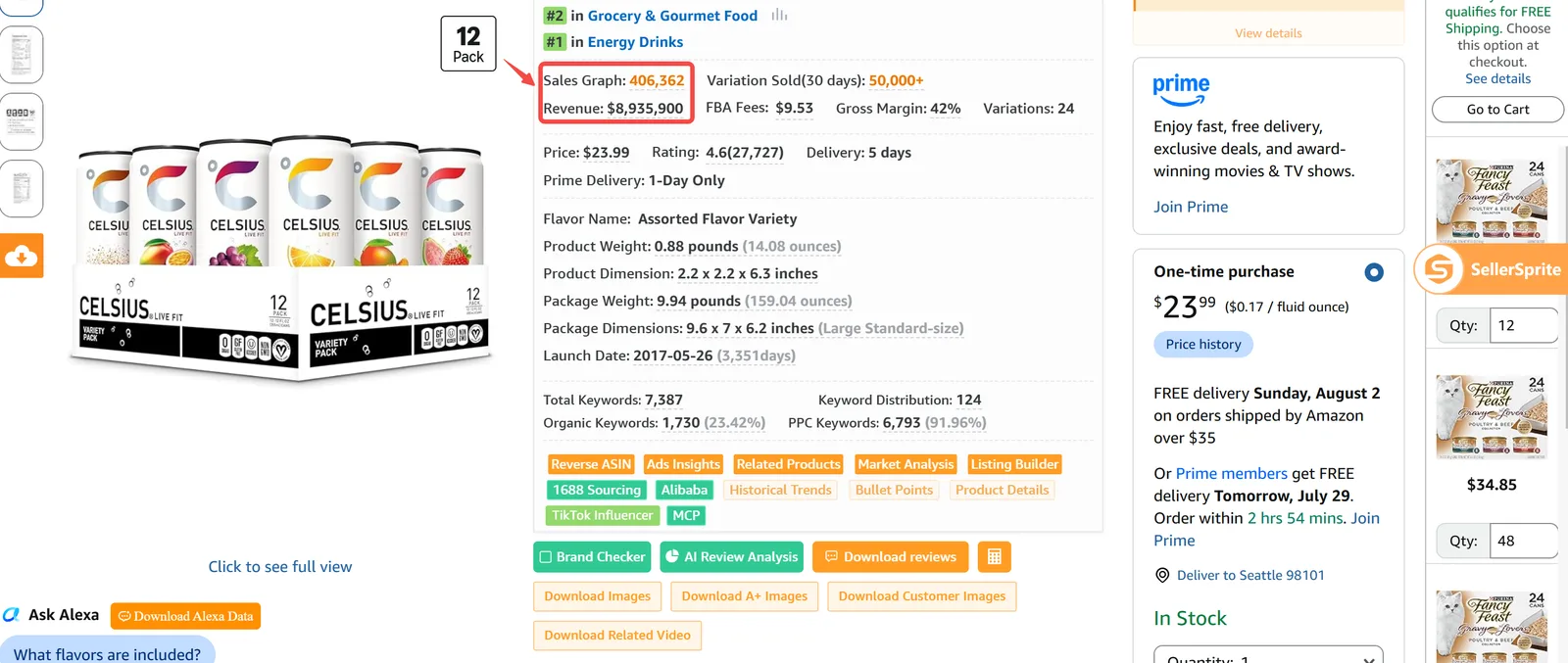The image size is (1568, 663).
Task: Click the Prime logo
Action: click(x=1181, y=90)
